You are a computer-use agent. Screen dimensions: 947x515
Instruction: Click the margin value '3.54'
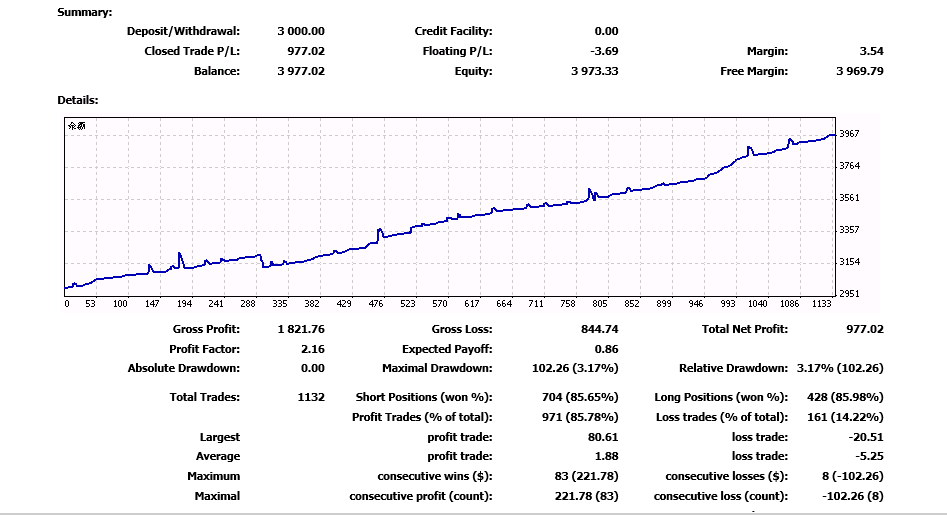click(x=872, y=51)
